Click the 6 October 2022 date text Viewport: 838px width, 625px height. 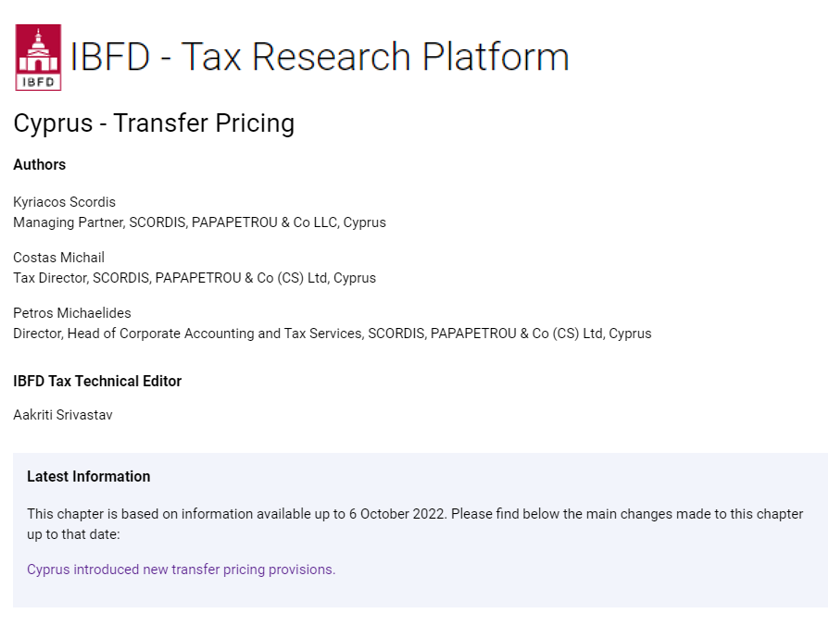coord(397,514)
